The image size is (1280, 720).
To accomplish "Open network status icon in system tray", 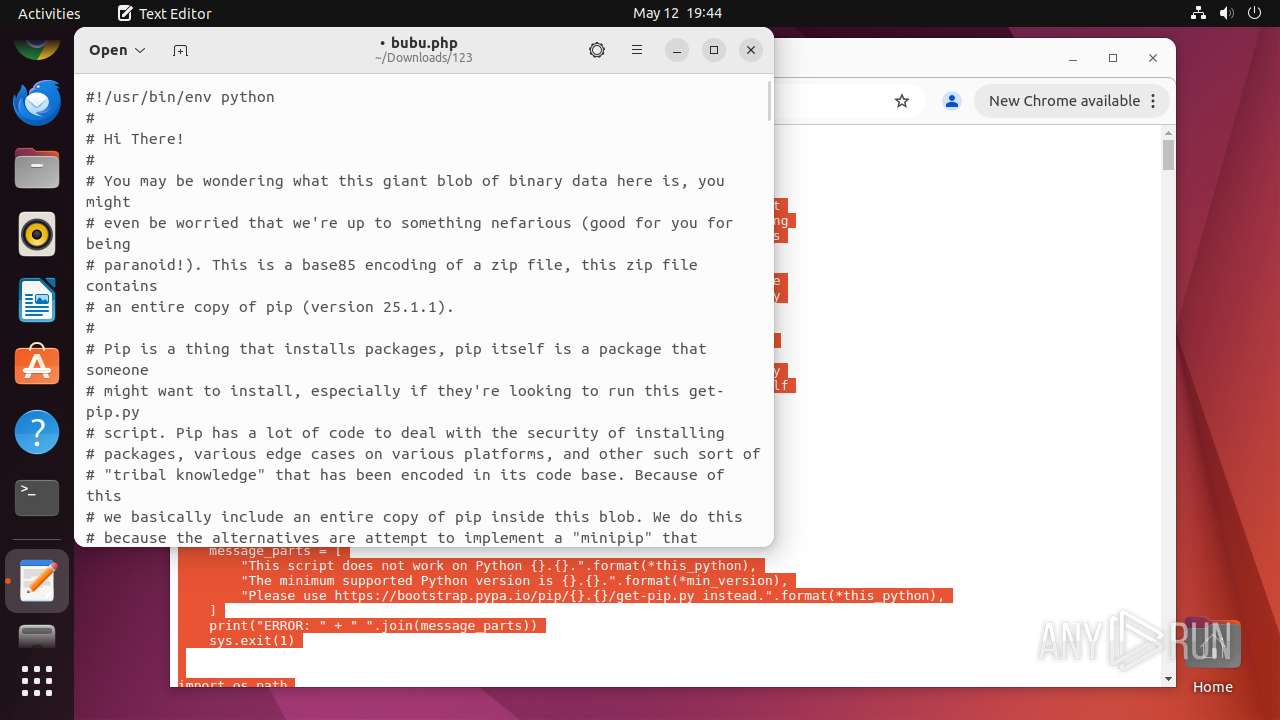I will [x=1199, y=13].
